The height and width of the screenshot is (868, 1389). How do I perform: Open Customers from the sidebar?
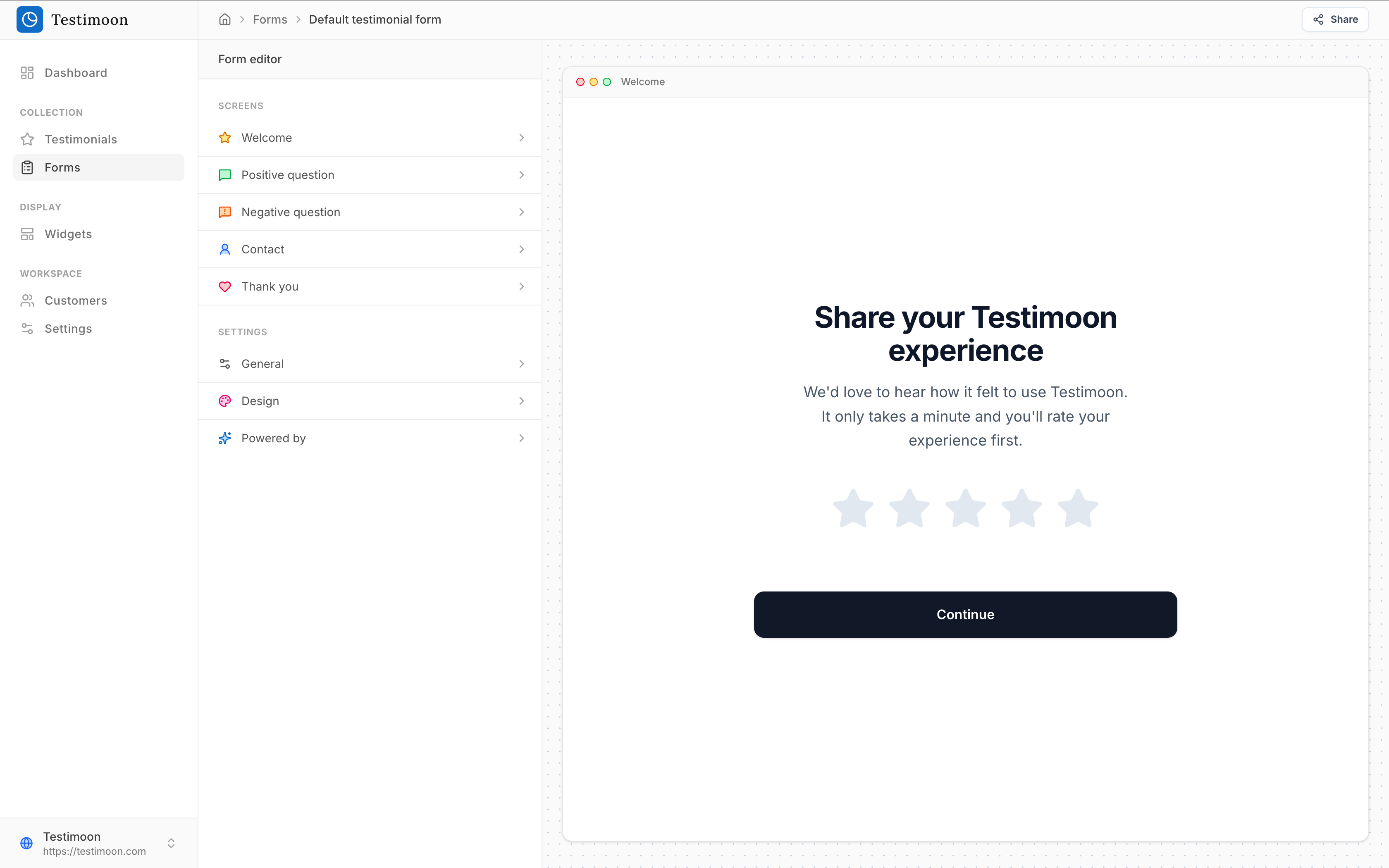[99, 301]
